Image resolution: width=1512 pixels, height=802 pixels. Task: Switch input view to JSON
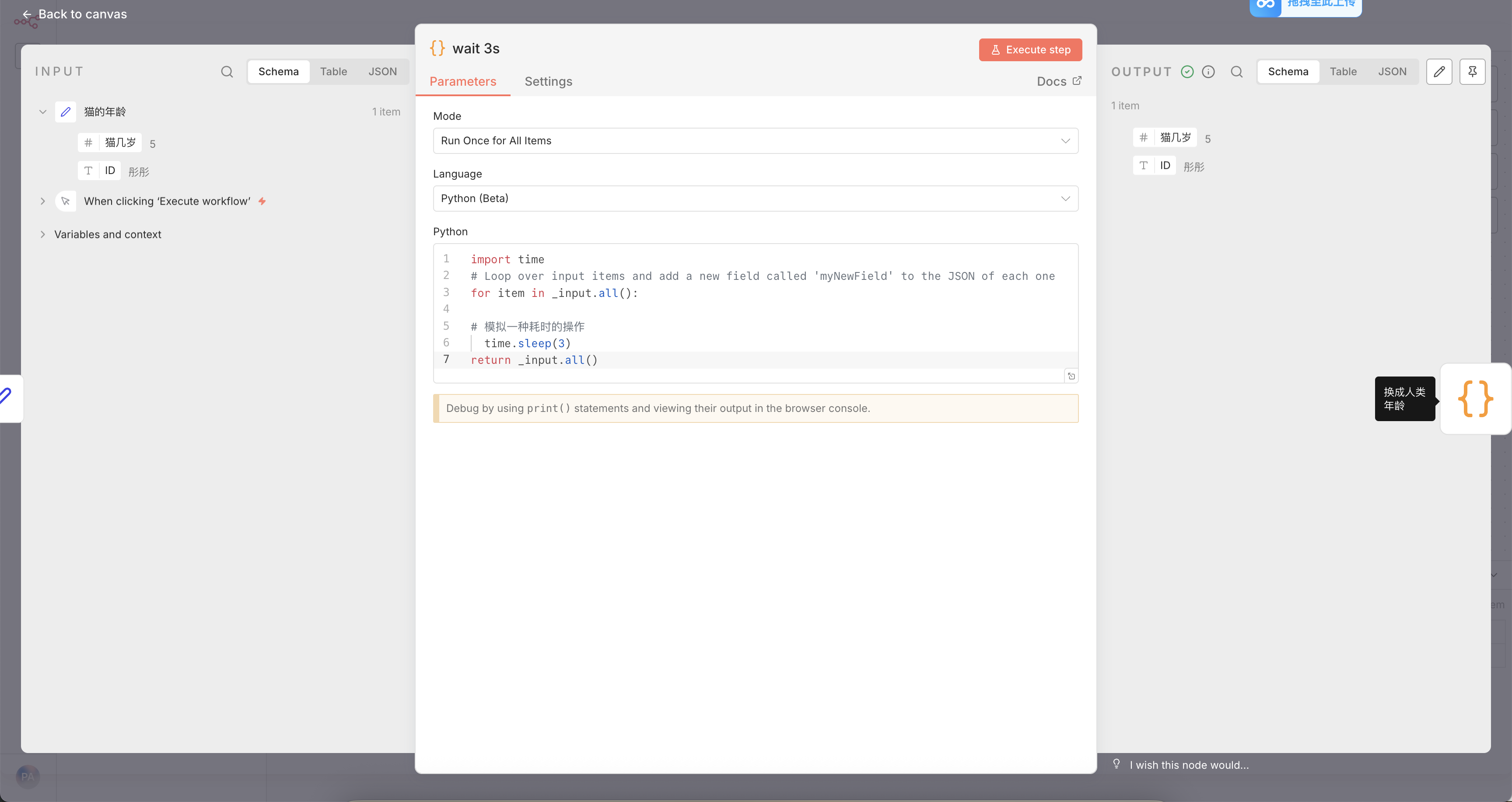point(382,72)
